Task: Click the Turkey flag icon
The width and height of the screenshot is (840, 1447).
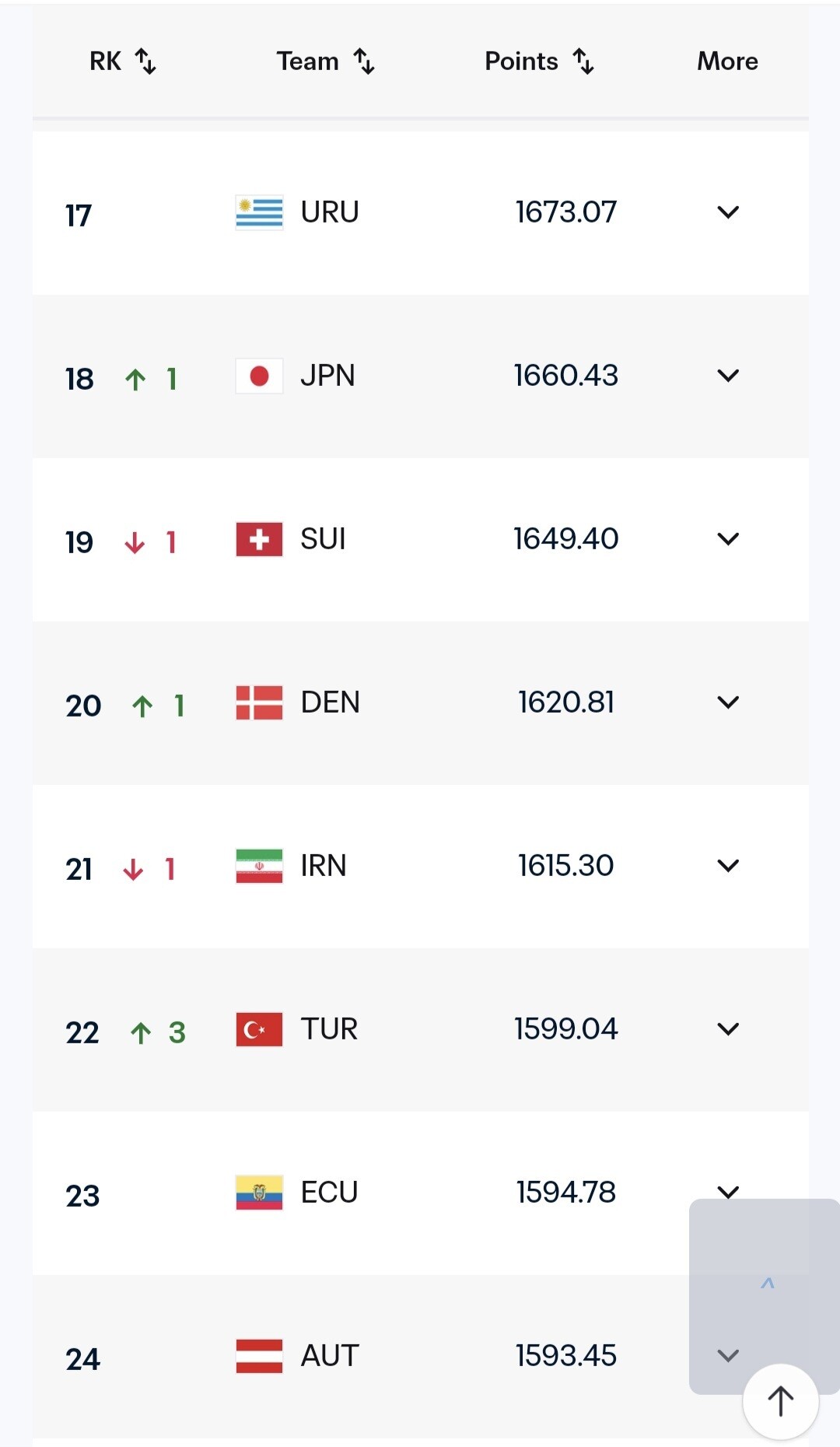Action: click(x=259, y=1029)
